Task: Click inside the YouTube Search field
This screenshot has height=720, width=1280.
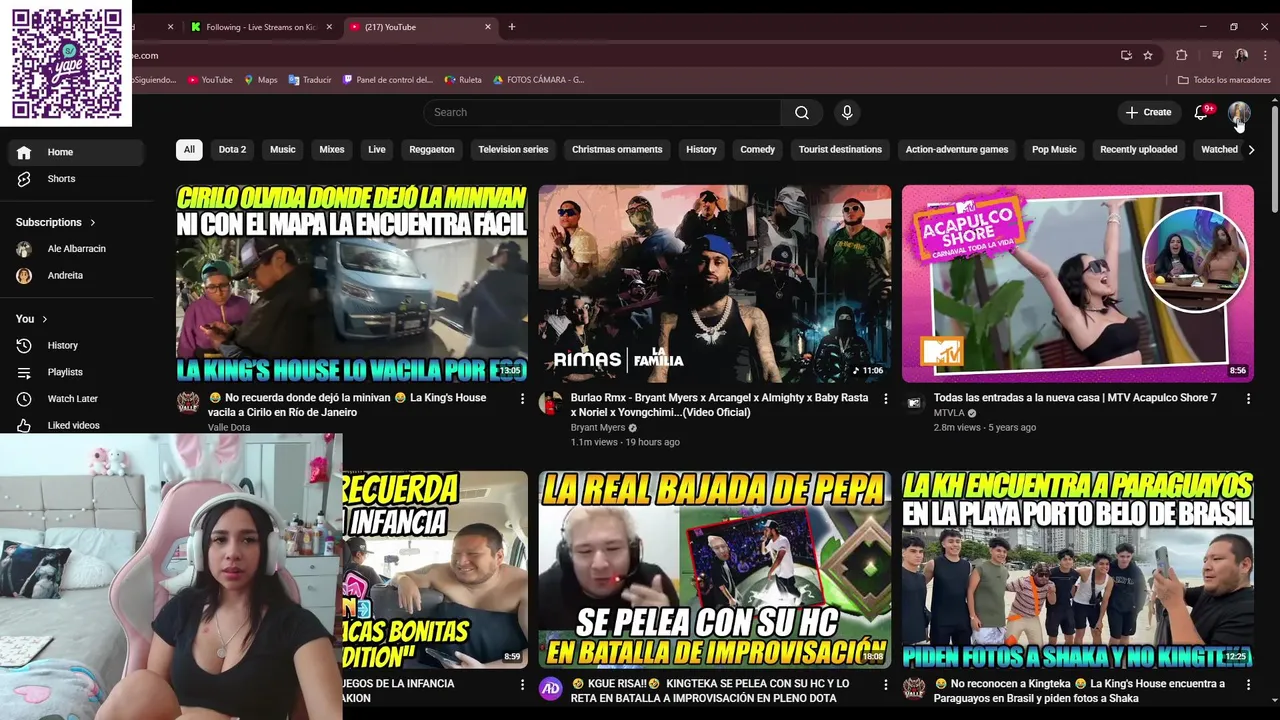Action: coord(603,113)
